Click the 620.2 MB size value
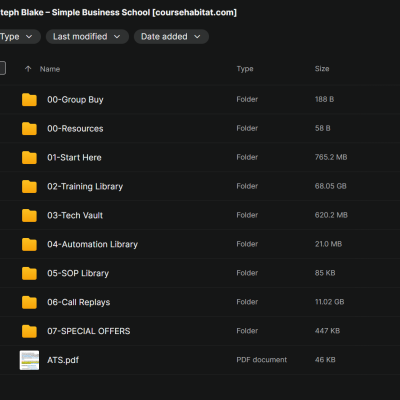 (331, 215)
